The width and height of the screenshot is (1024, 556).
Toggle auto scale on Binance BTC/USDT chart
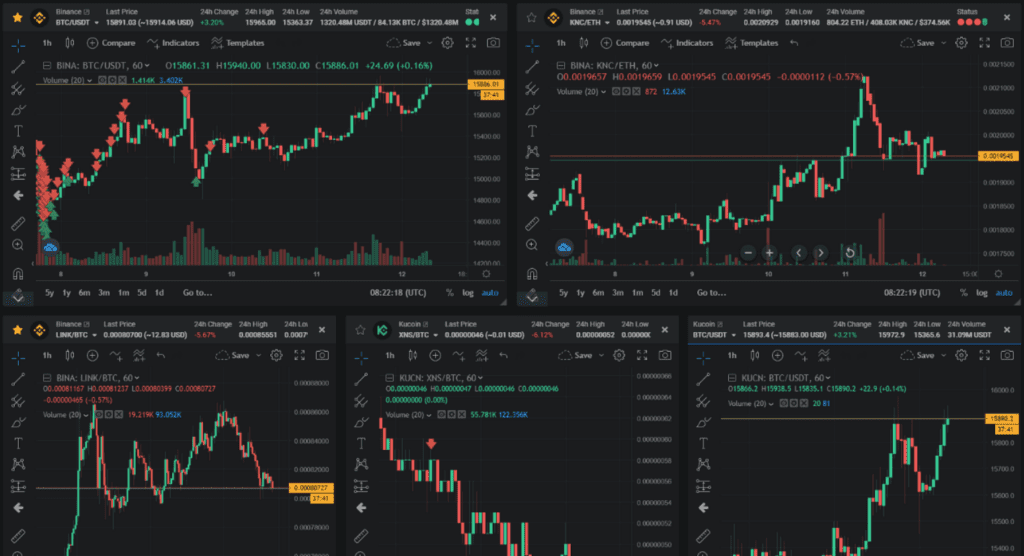click(x=490, y=293)
